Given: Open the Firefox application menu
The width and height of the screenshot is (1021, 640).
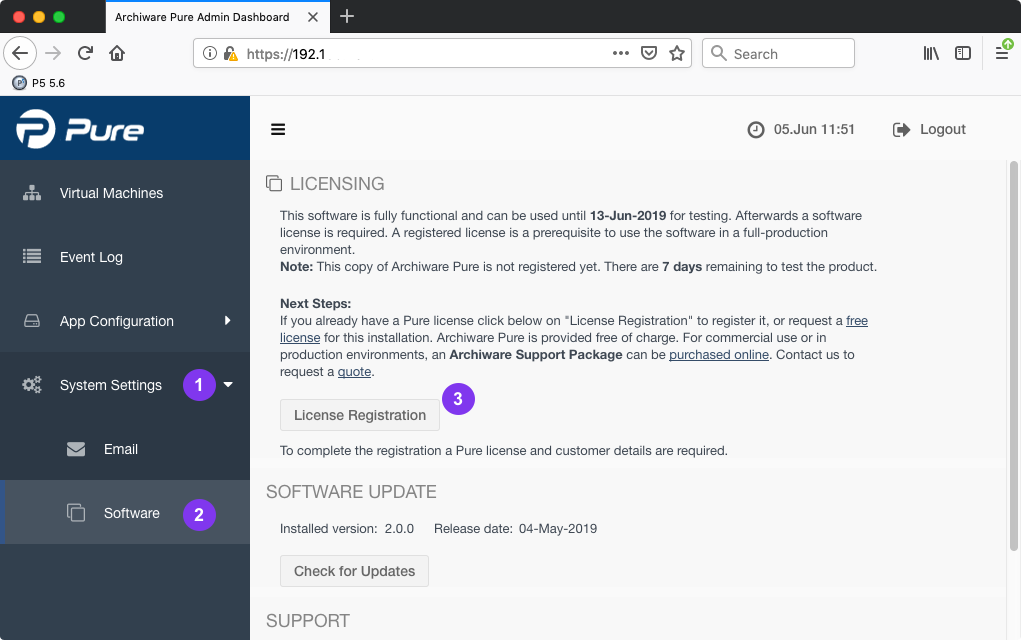Looking at the screenshot, I should click(x=1002, y=54).
